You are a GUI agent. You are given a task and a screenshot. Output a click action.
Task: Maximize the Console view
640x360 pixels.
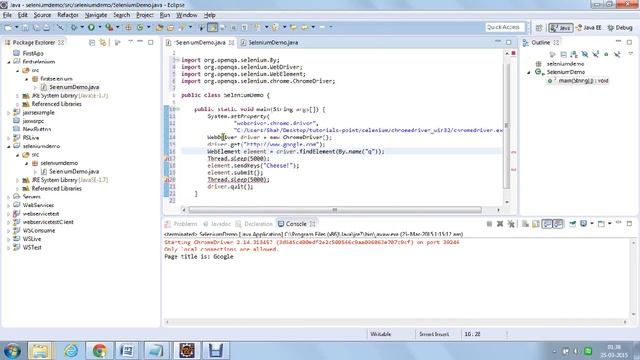(629, 224)
